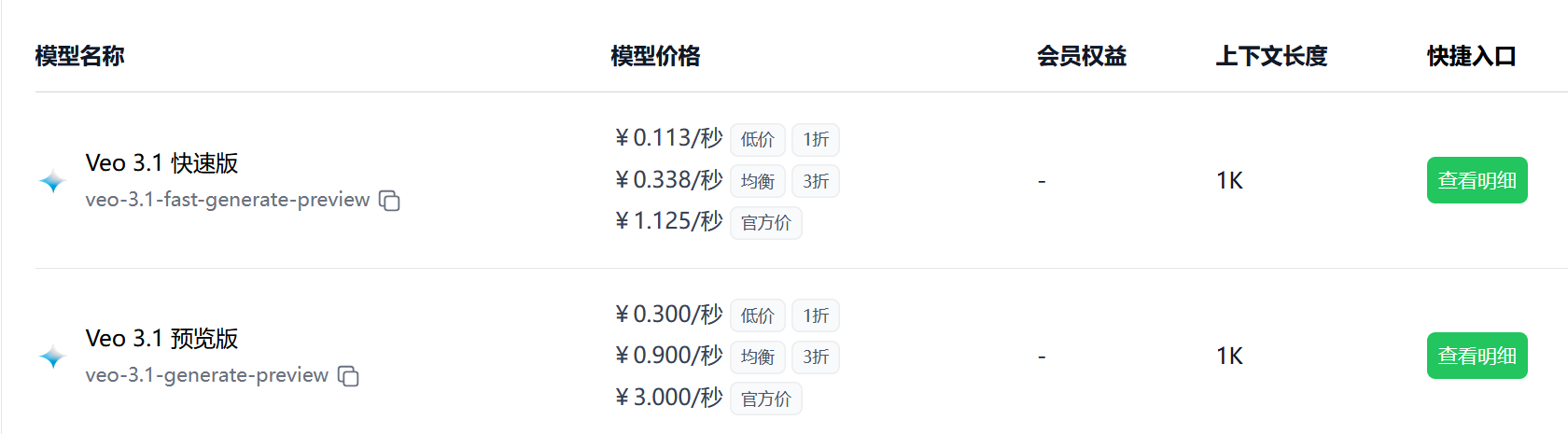This screenshot has height=434, width=1568.
Task: Select the 均衡 tag beside ¥0.900/秒
Action: pyautogui.click(x=757, y=357)
